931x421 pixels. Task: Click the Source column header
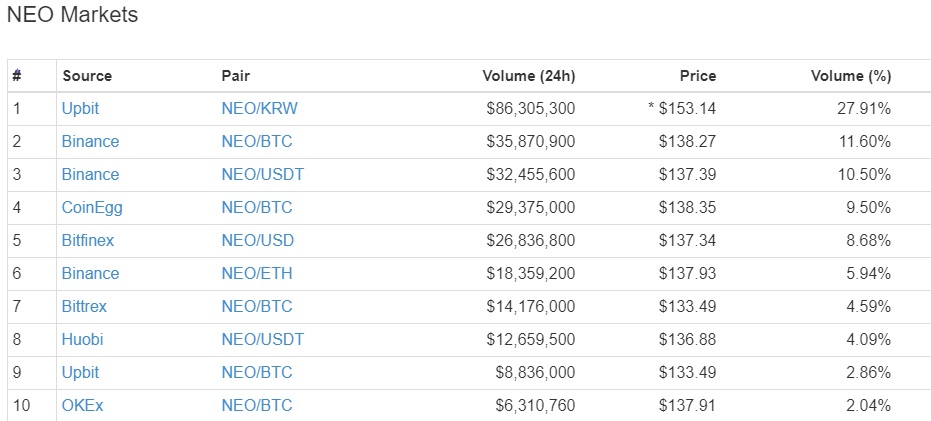tap(87, 76)
